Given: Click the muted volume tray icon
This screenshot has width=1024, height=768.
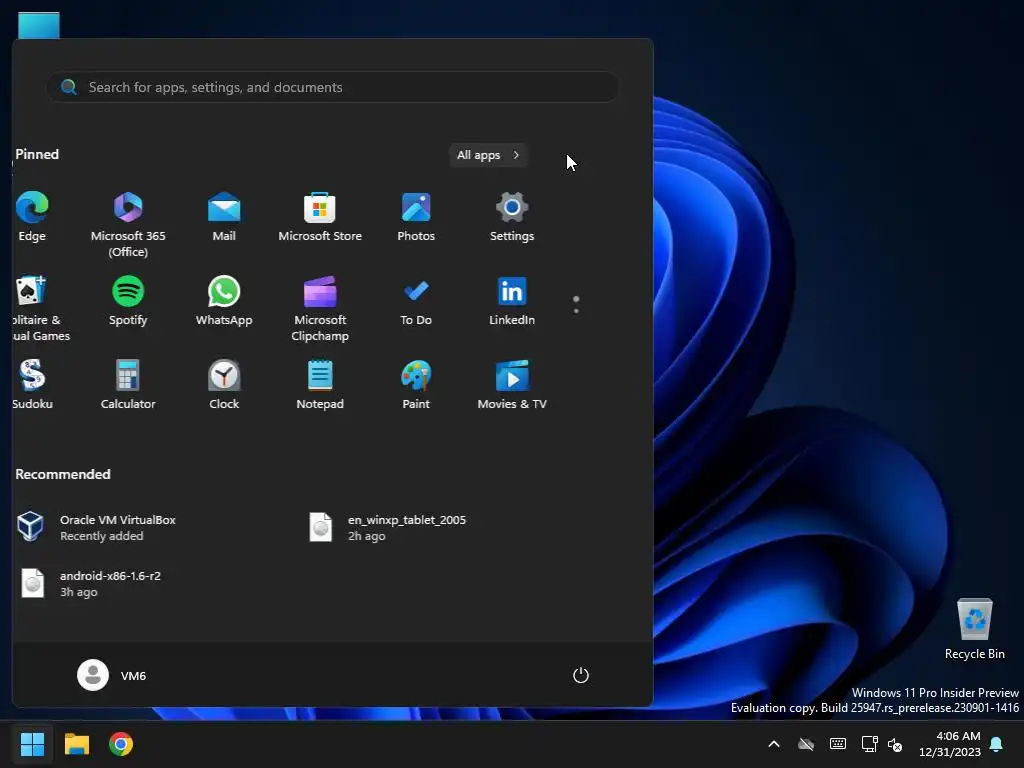Looking at the screenshot, I should [x=895, y=744].
